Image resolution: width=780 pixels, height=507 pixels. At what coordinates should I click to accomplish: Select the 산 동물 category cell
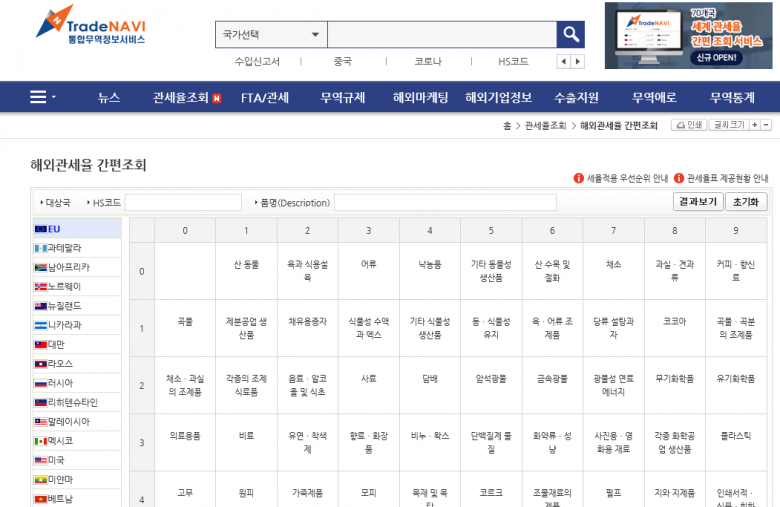coord(246,271)
